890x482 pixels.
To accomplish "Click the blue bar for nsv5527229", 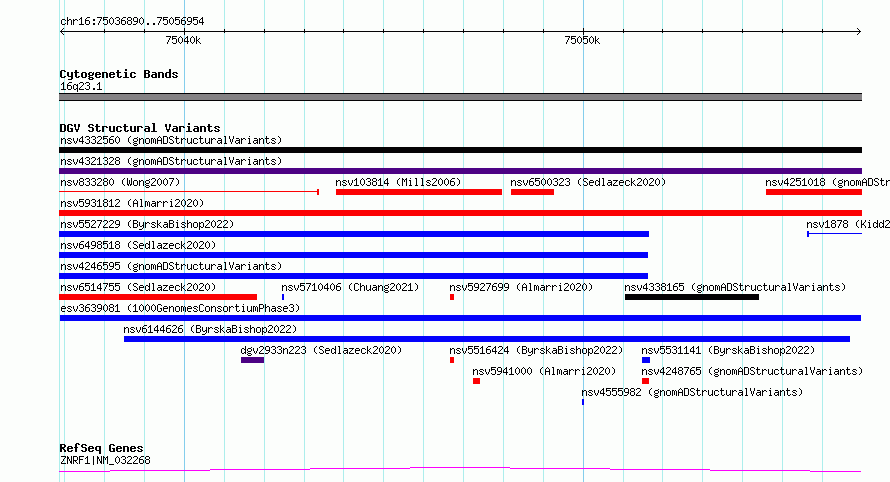I will 354,234.
